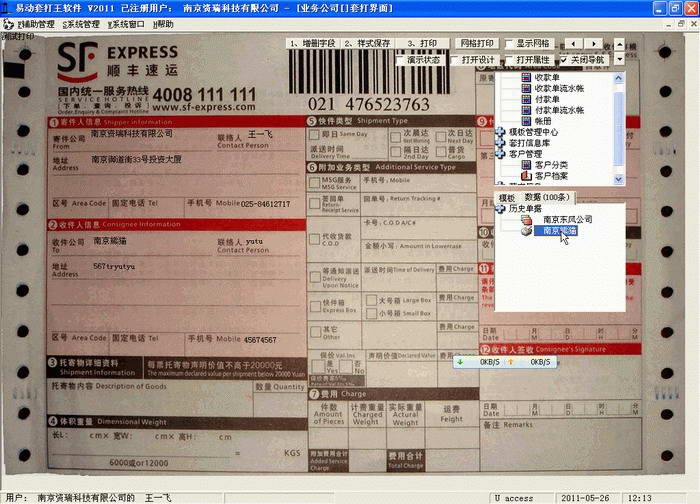
Task: Click the 客户分类 icon
Action: coord(526,165)
